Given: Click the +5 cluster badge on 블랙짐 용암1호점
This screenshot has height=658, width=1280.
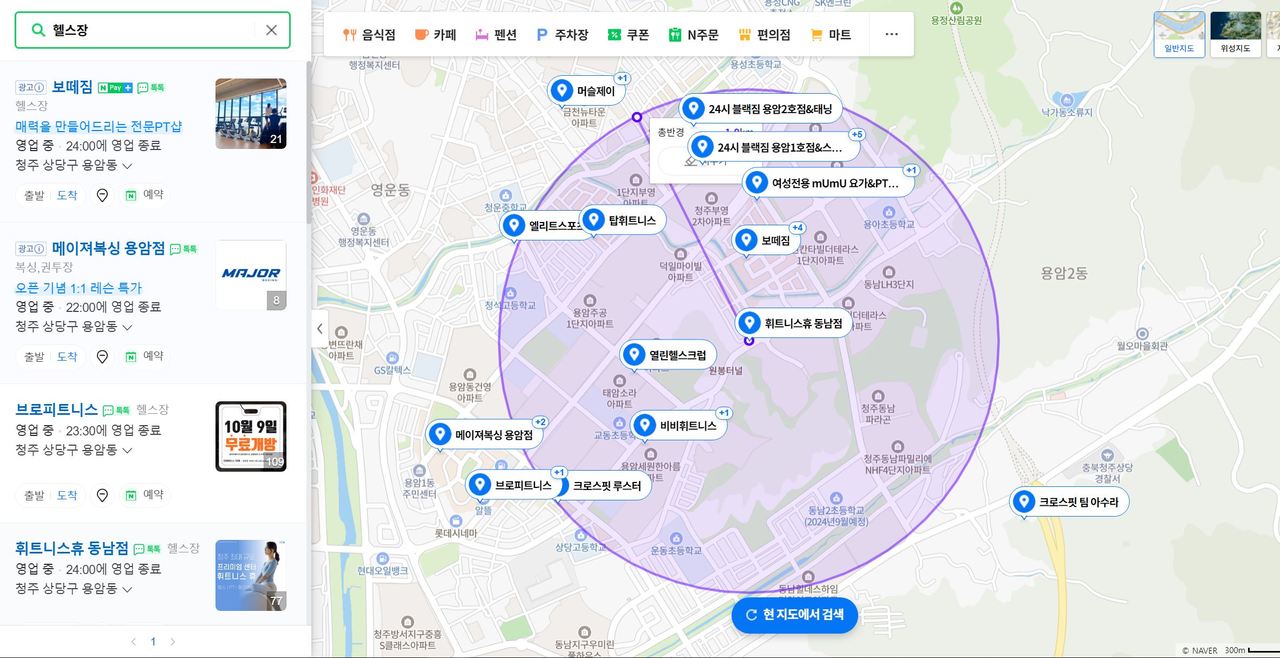Looking at the screenshot, I should 857,134.
